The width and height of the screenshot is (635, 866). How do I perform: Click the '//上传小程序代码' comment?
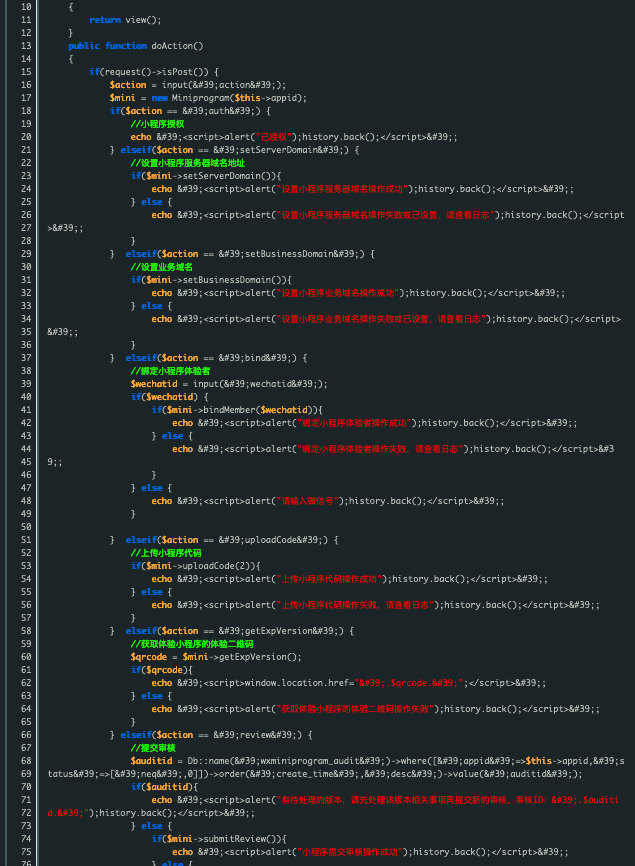point(166,553)
